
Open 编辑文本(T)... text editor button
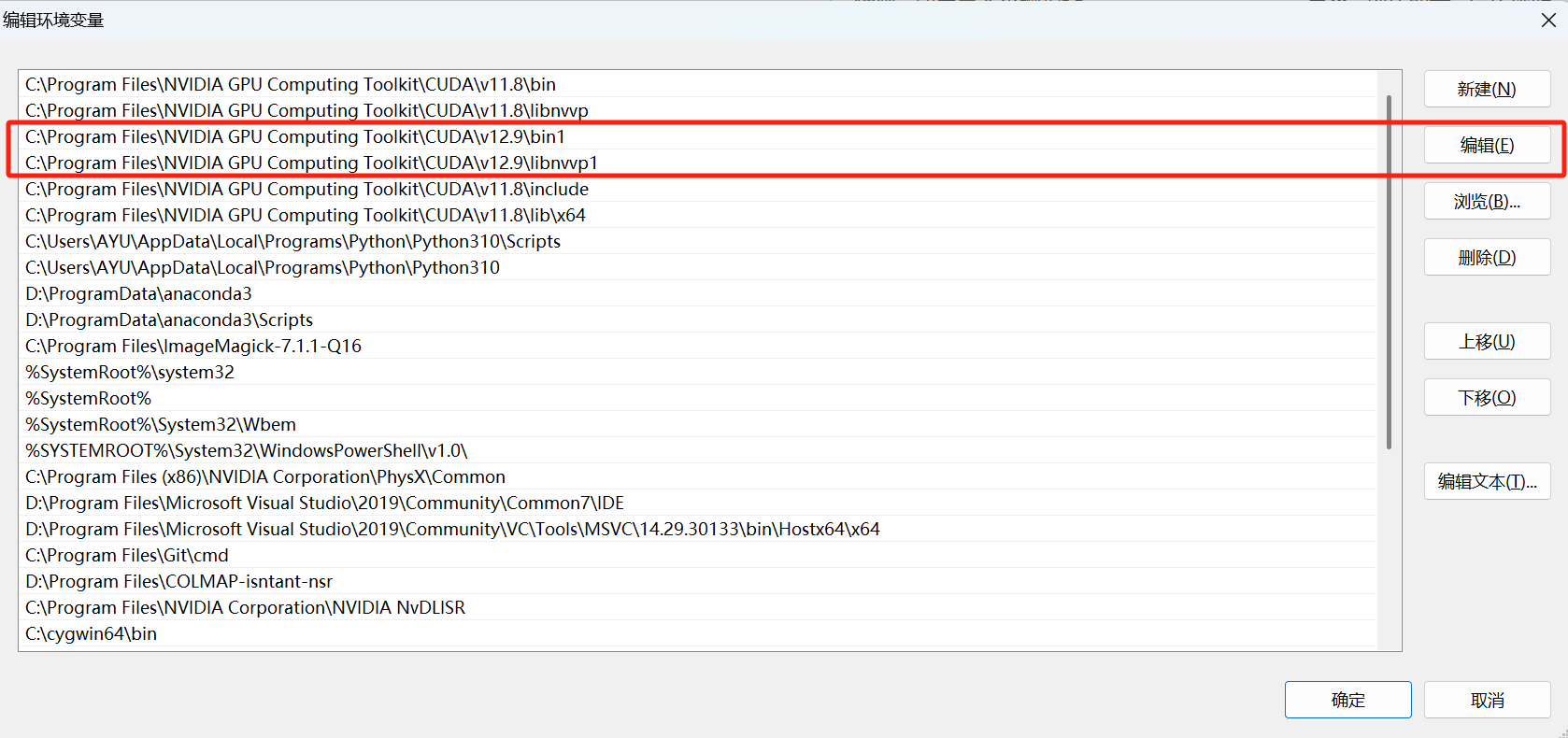[1487, 481]
